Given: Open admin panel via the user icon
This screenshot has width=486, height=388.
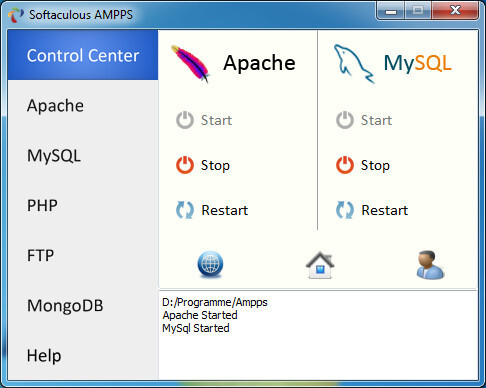Looking at the screenshot, I should pyautogui.click(x=430, y=265).
